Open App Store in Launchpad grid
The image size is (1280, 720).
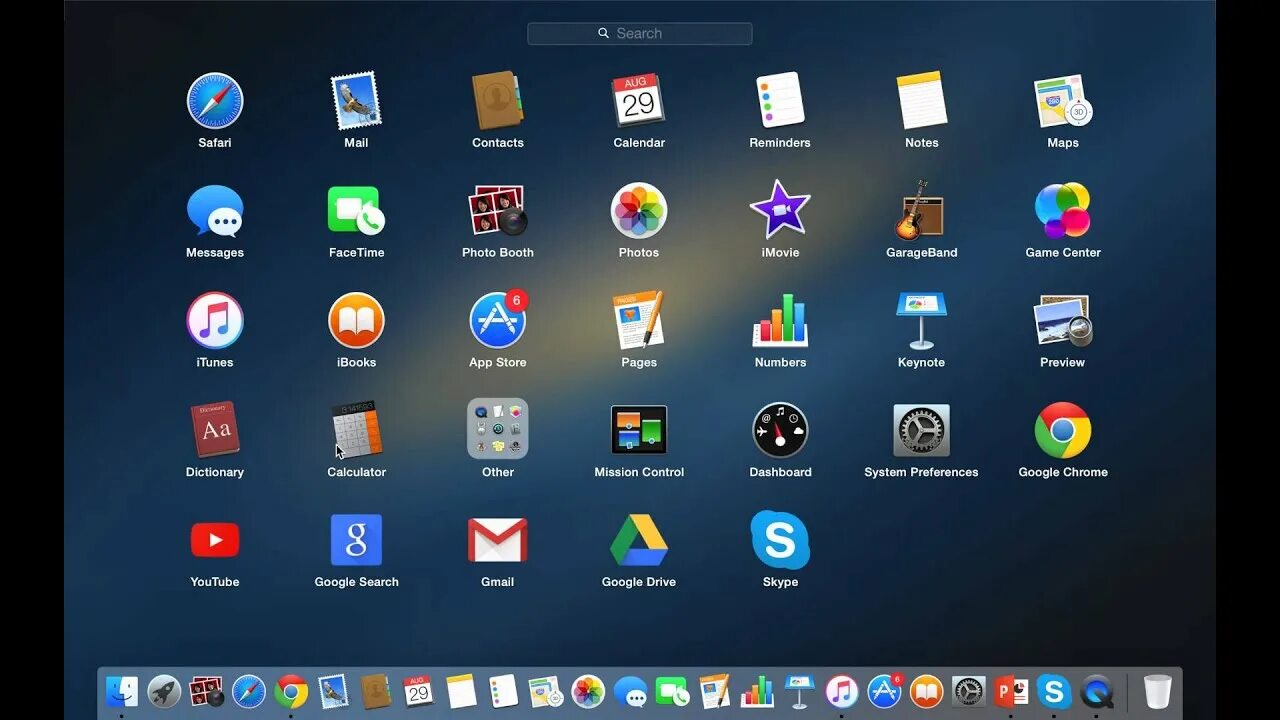[497, 321]
